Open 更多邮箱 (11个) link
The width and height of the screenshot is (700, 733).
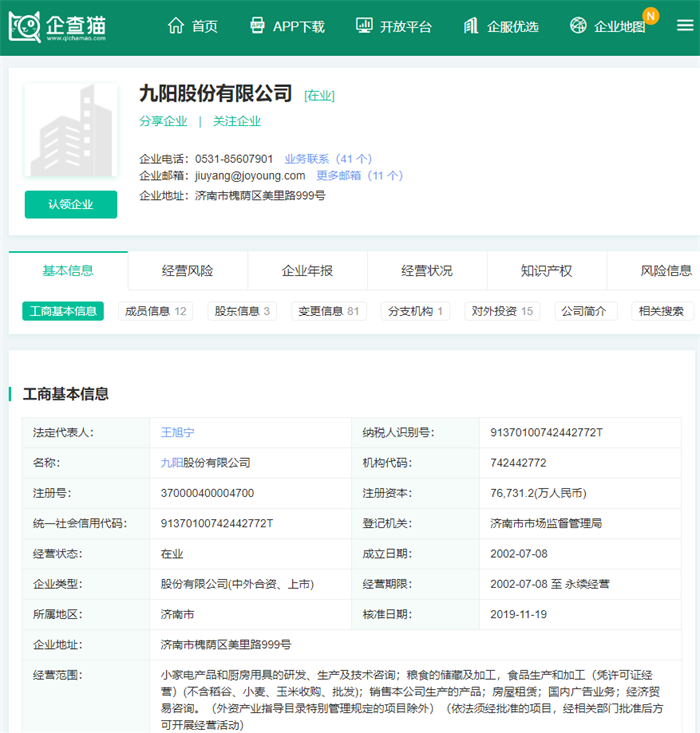tap(360, 176)
